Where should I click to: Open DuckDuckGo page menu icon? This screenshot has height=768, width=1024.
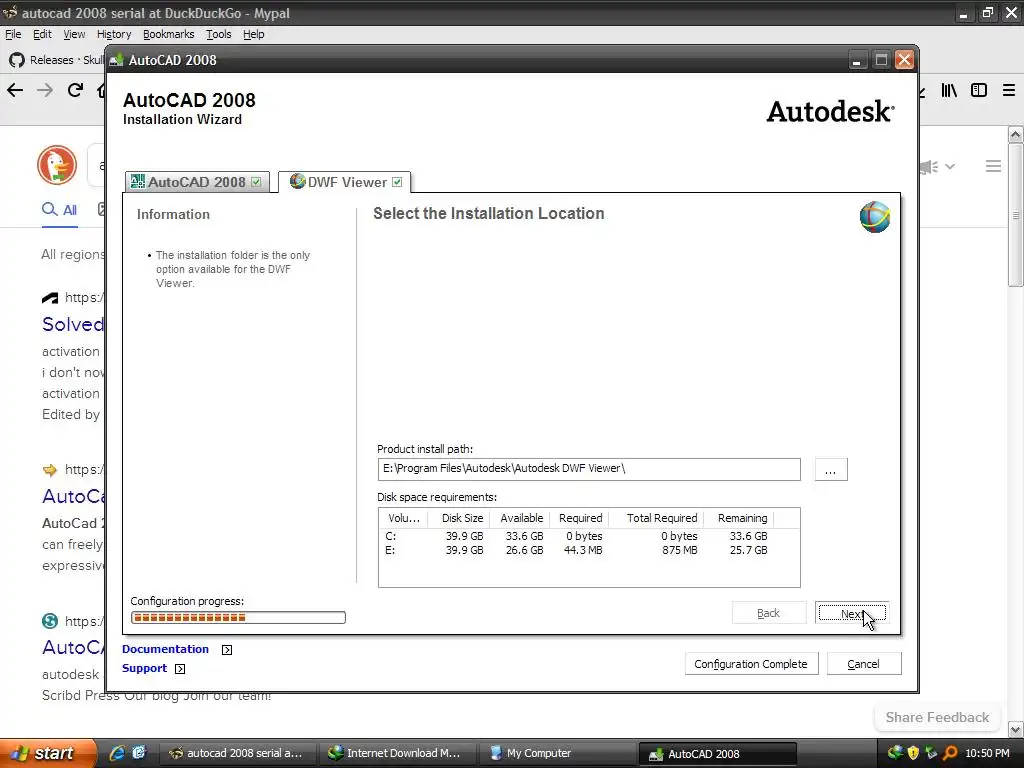pyautogui.click(x=993, y=167)
